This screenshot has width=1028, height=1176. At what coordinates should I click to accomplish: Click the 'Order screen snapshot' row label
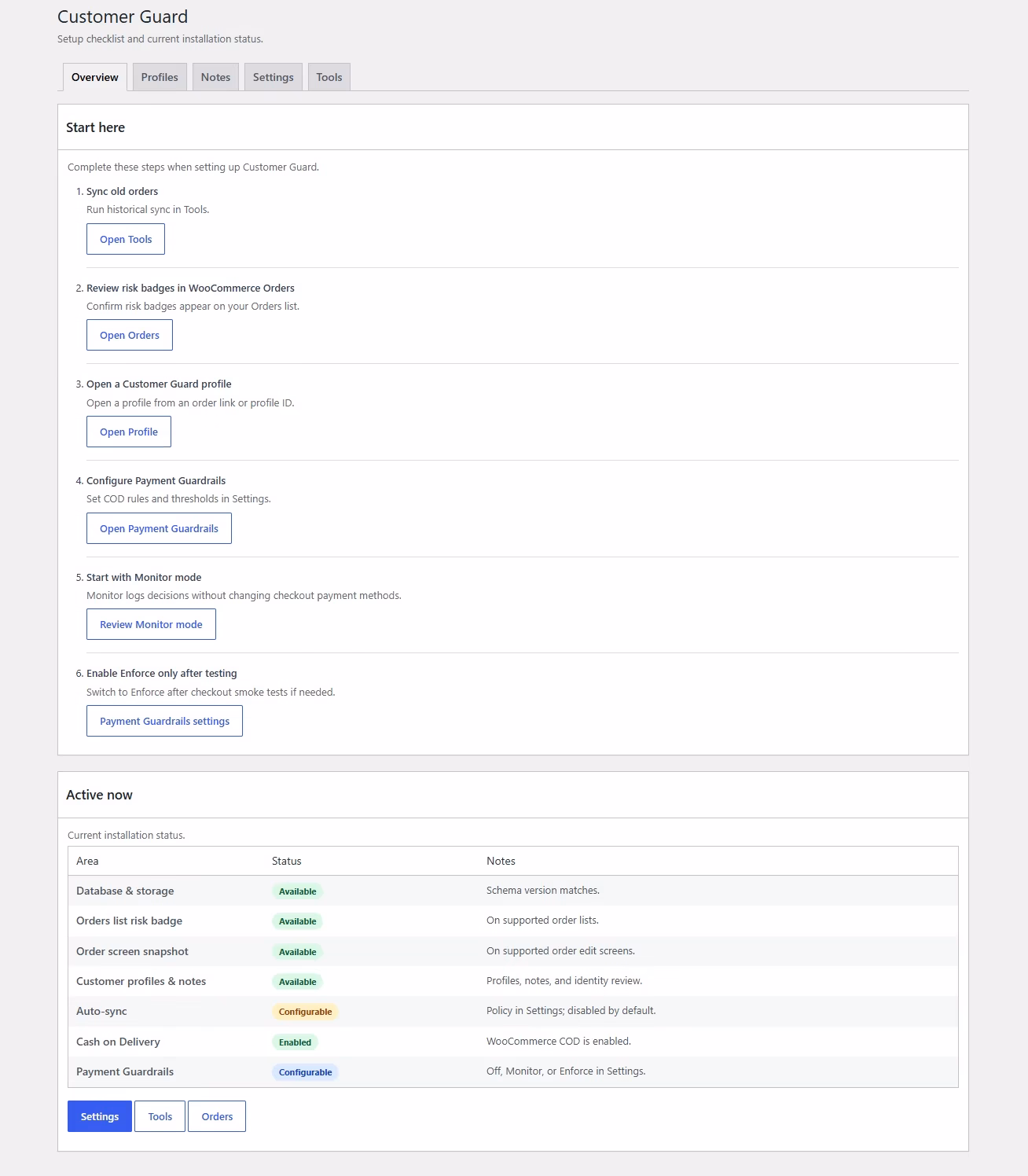[132, 951]
